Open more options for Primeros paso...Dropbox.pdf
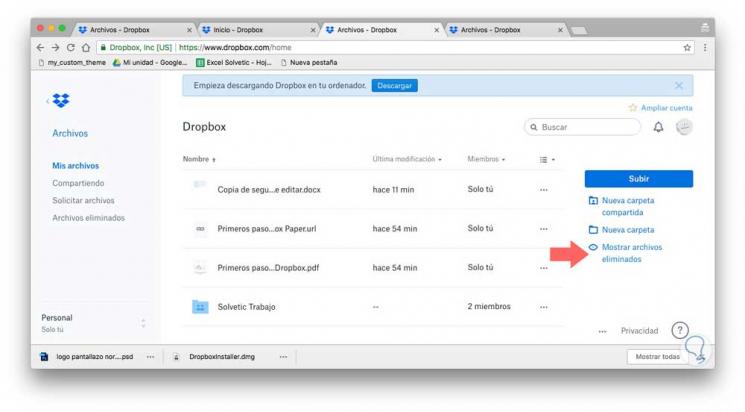Image resolution: width=745 pixels, height=412 pixels. click(x=544, y=268)
